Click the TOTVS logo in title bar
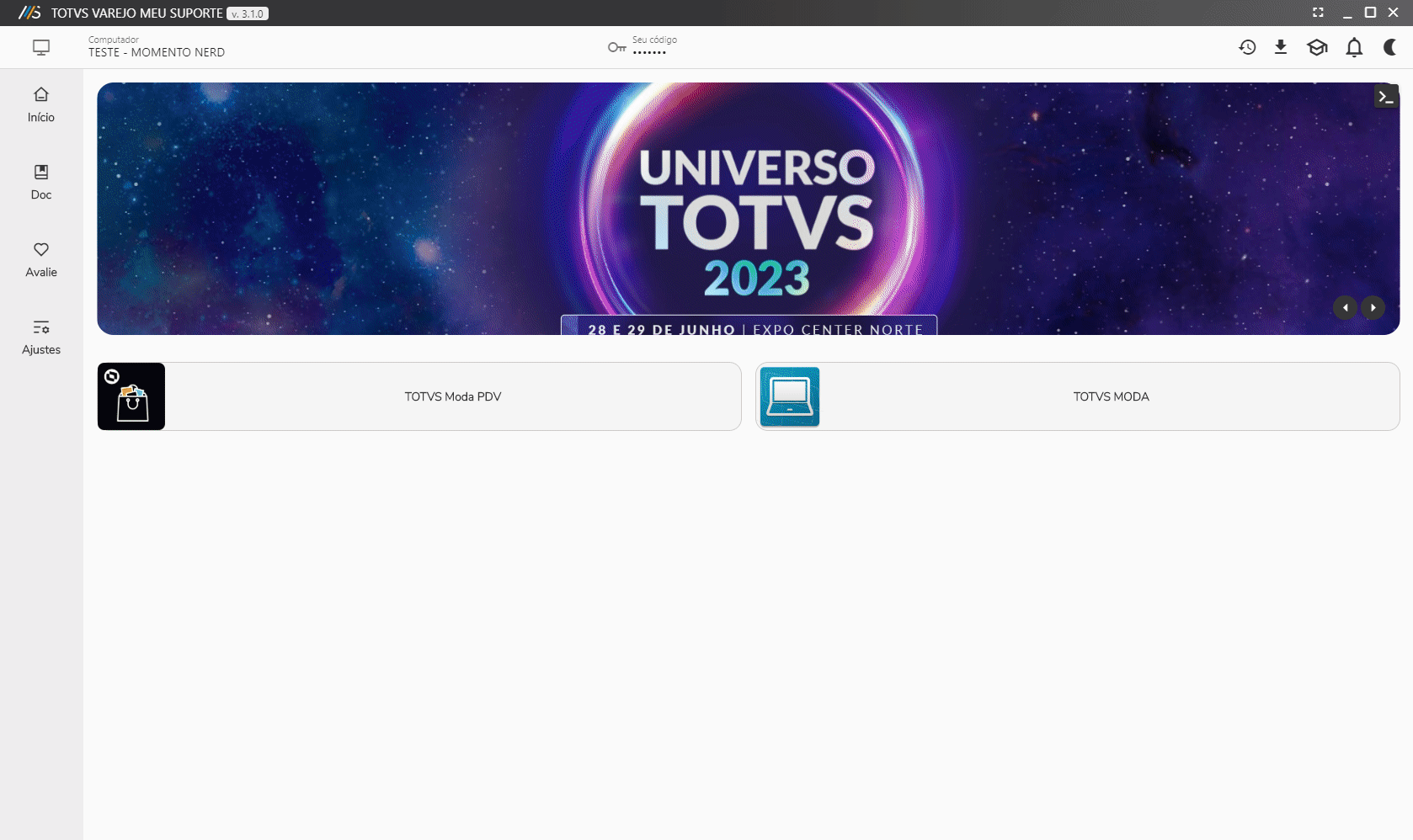 (x=29, y=13)
